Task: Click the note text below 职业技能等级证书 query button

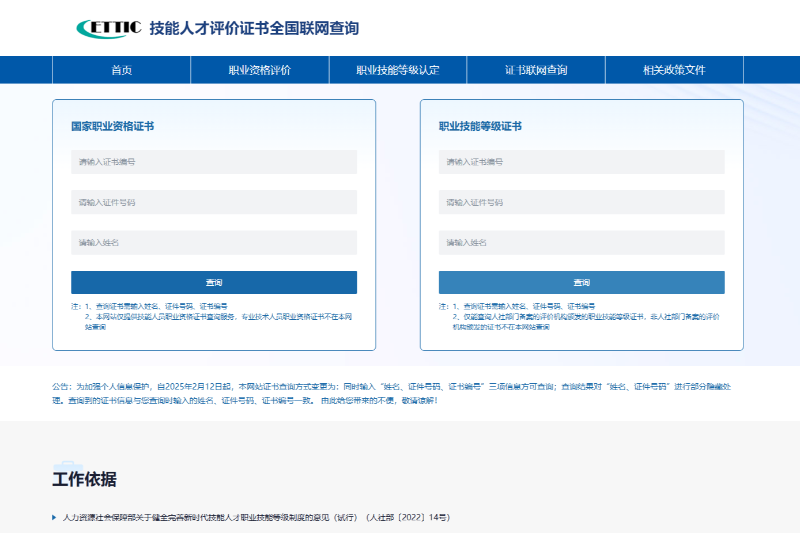Action: click(579, 316)
